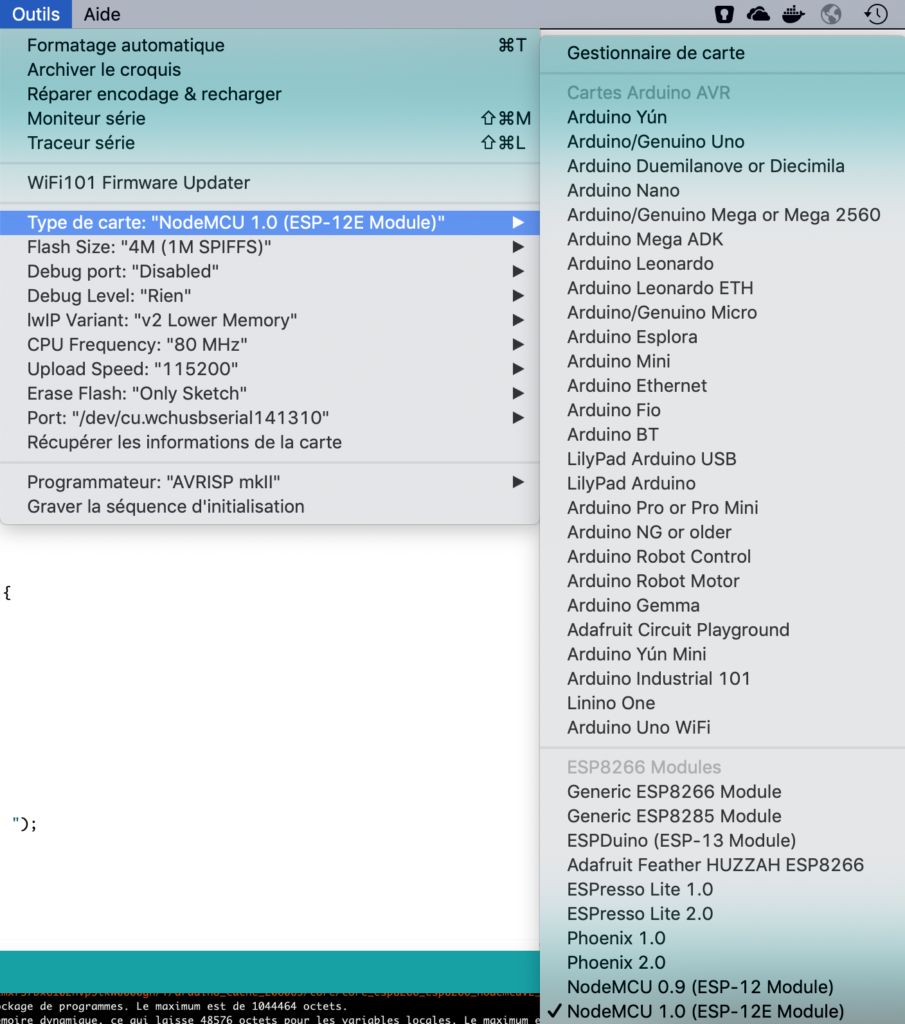Select Arduino/Genuino Mega or Mega 2560
Image resolution: width=905 pixels, height=1024 pixels.
click(722, 215)
